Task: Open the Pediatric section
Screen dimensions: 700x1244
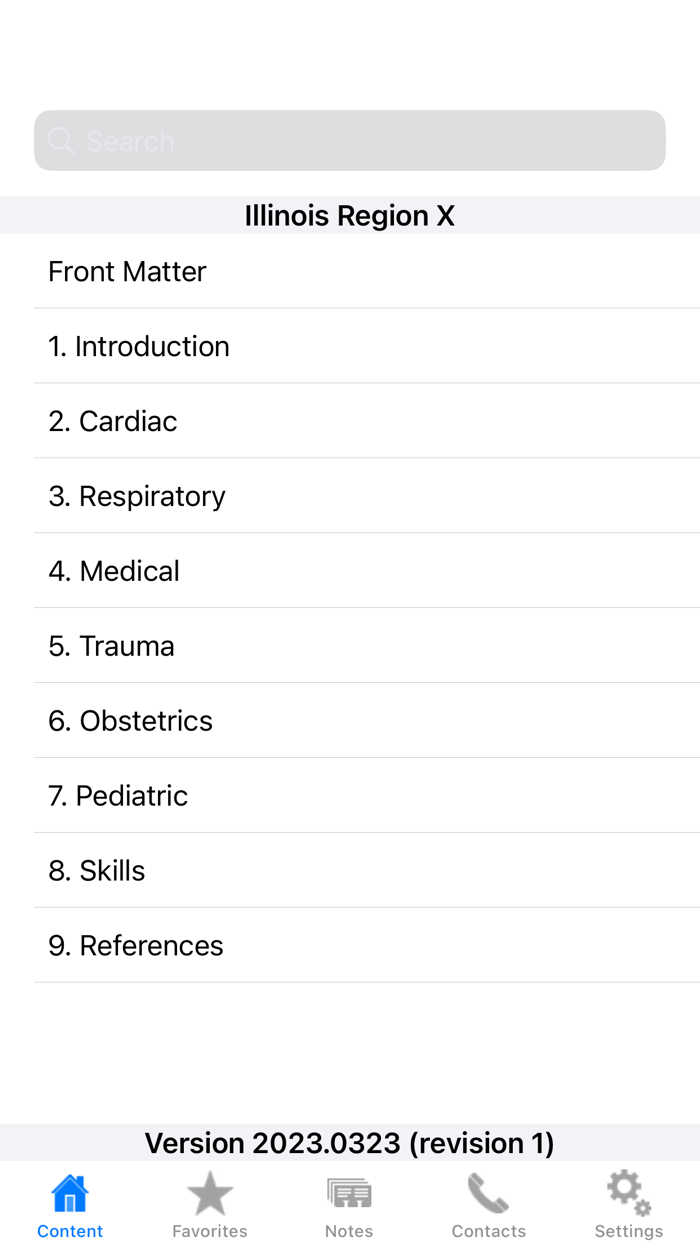Action: [x=117, y=795]
